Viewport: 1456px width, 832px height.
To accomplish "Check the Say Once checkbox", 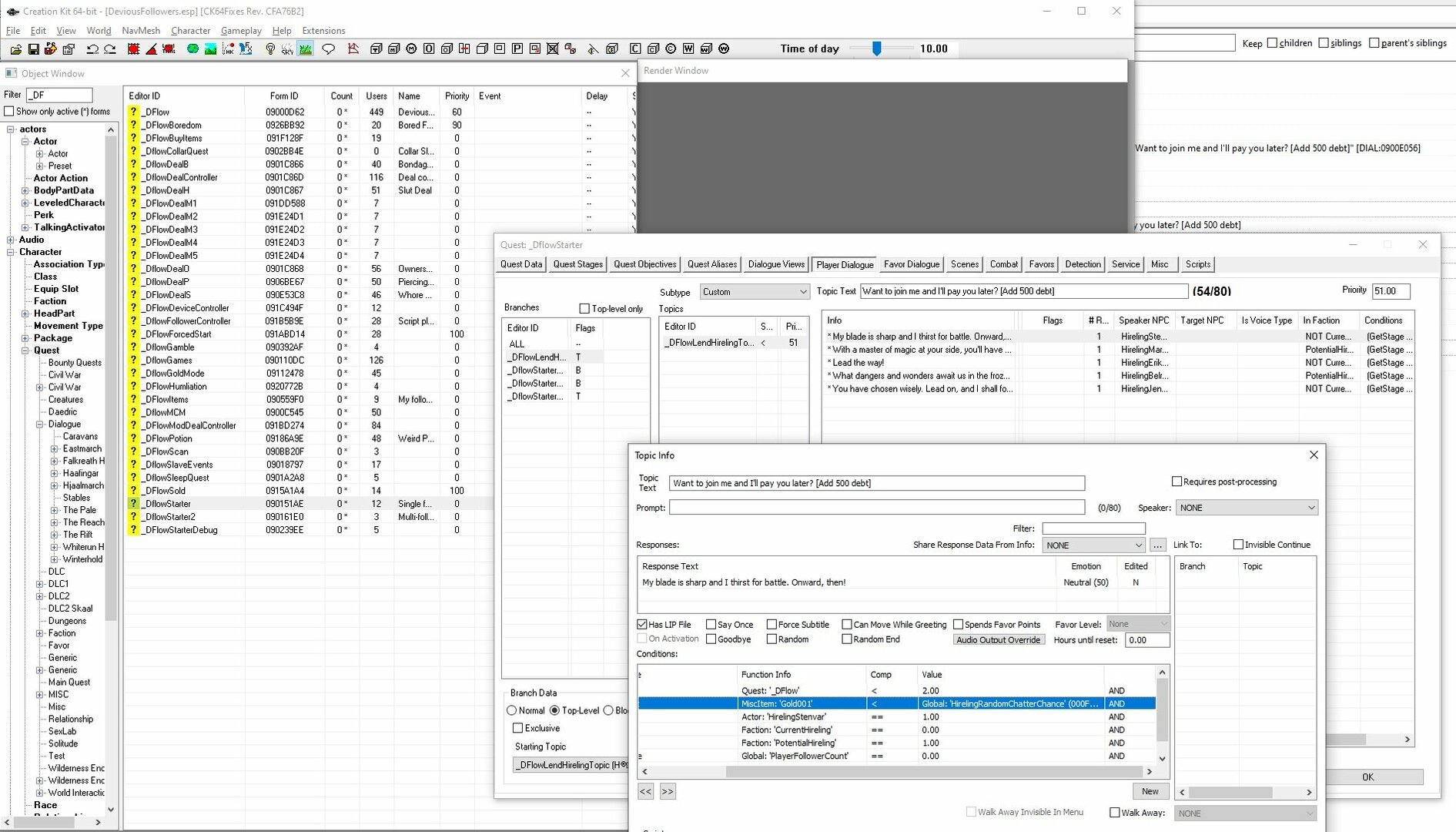I will pyautogui.click(x=711, y=625).
